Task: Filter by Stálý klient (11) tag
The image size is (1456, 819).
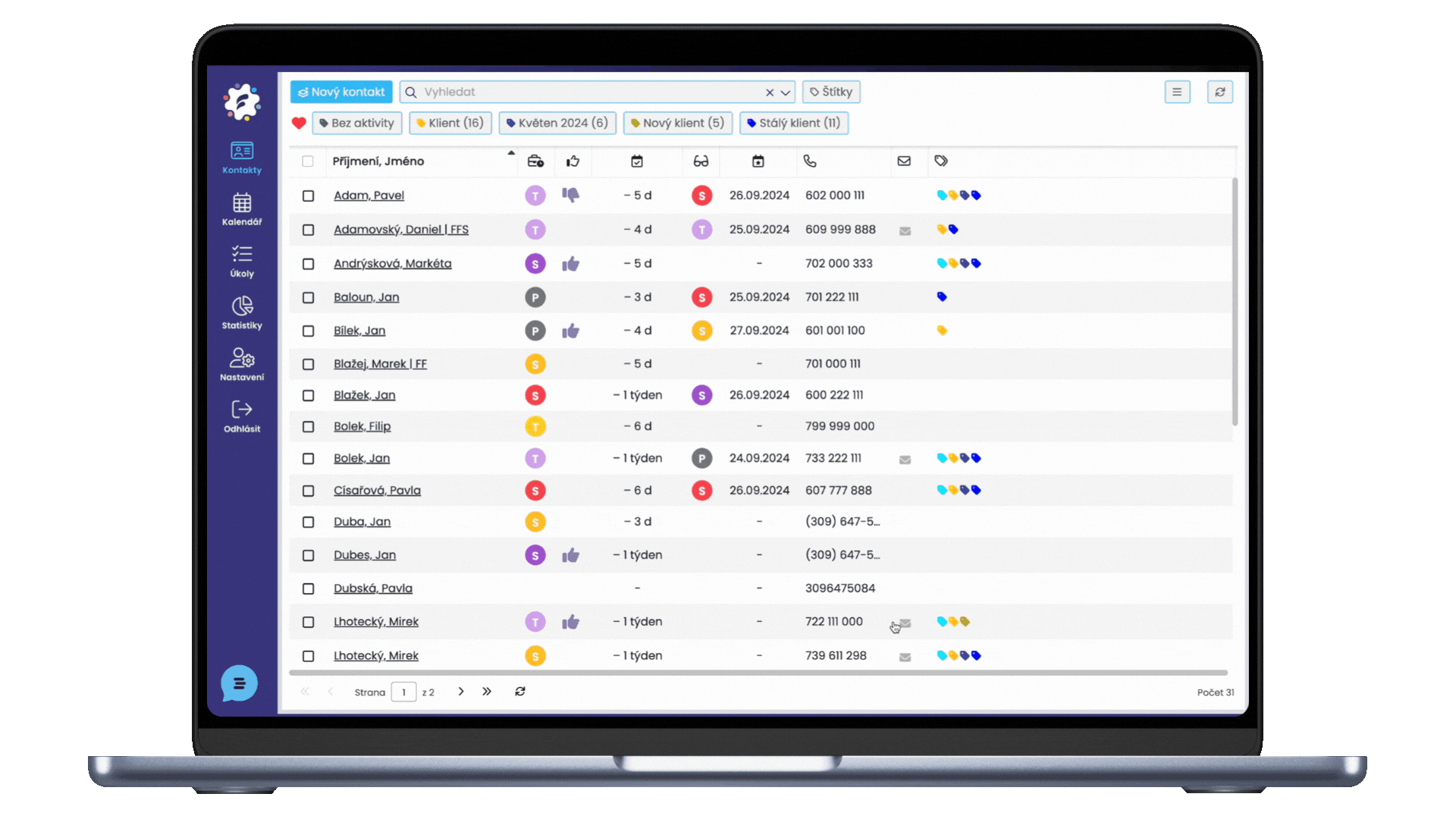Action: [793, 123]
